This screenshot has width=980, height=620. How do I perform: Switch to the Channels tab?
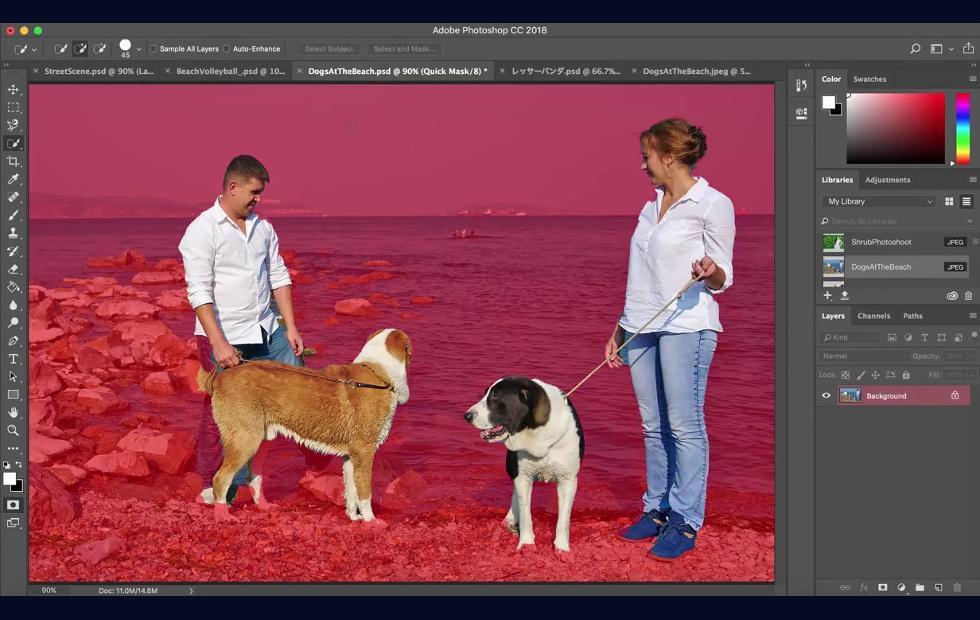tap(874, 316)
